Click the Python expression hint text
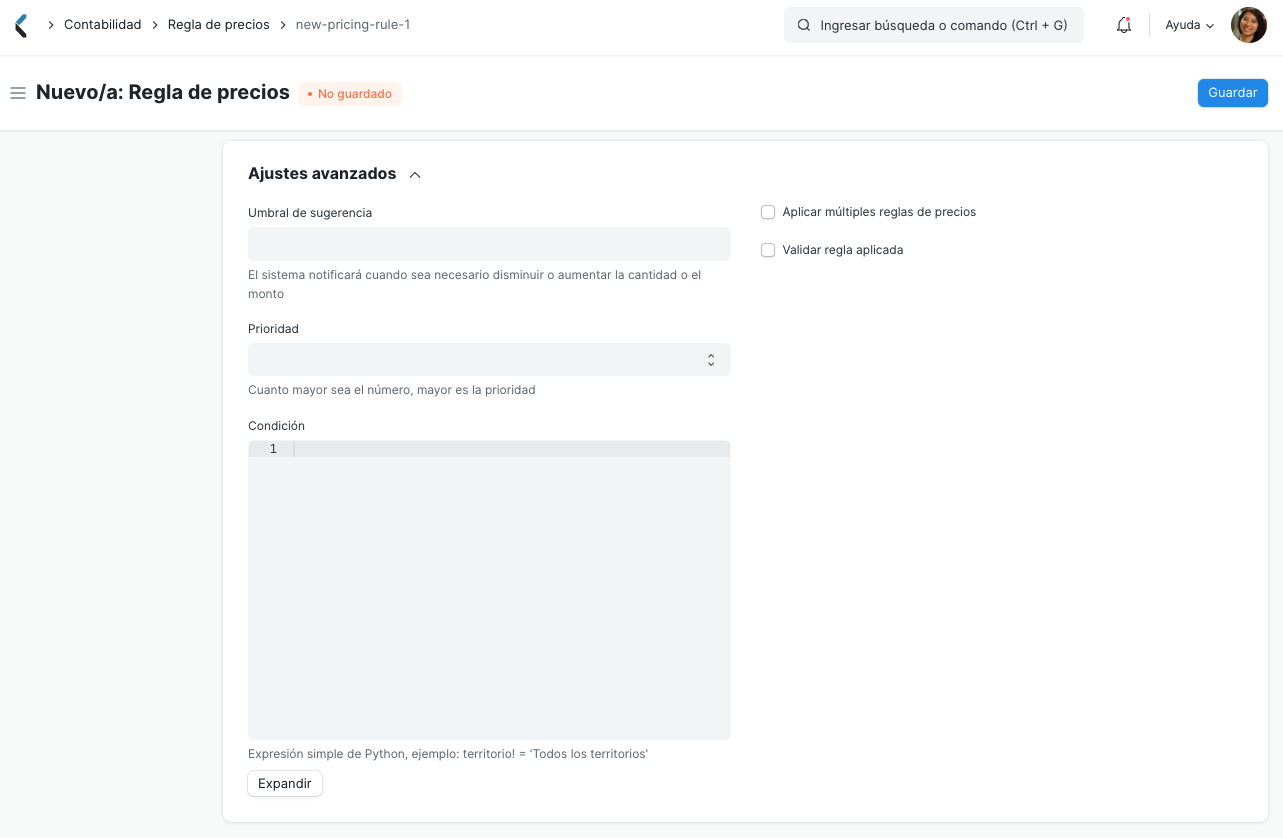This screenshot has height=838, width=1283. (x=448, y=754)
